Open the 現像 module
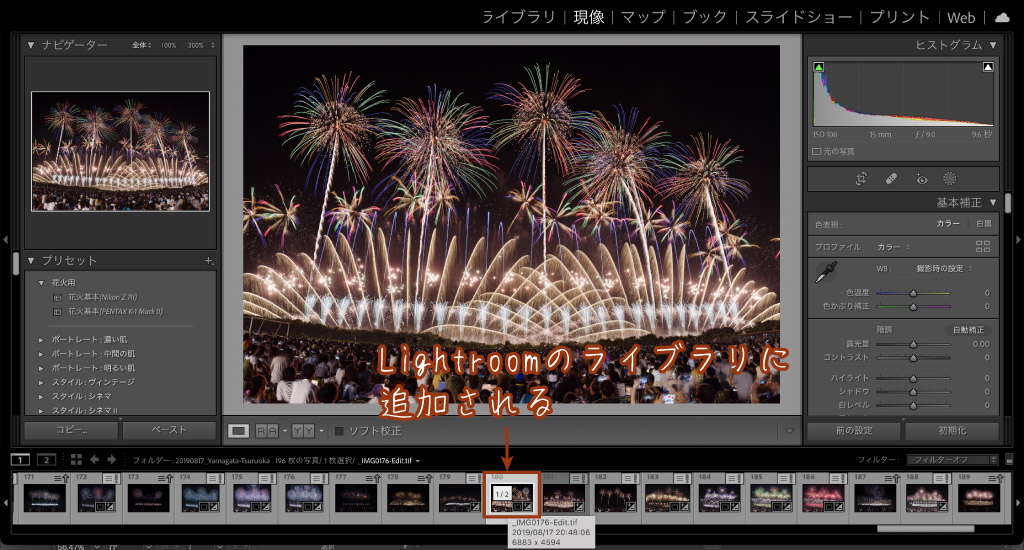1024x550 pixels. (588, 17)
